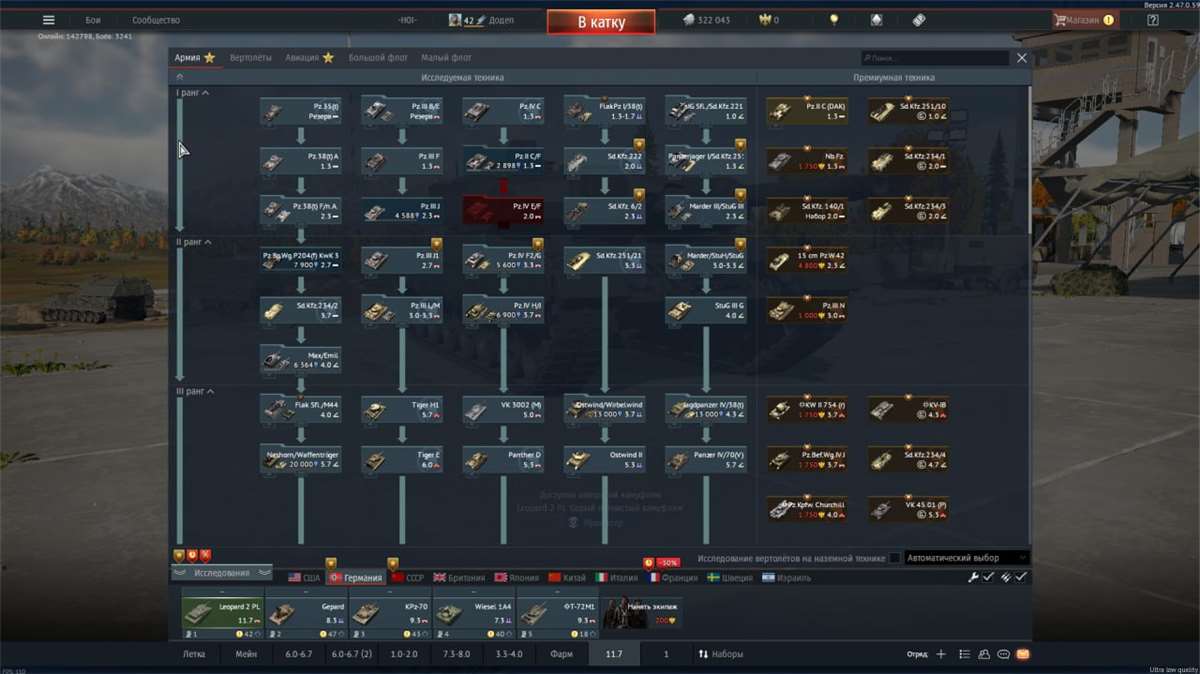The height and width of the screenshot is (674, 1200).
Task: Click the search field in research window
Action: (x=935, y=58)
